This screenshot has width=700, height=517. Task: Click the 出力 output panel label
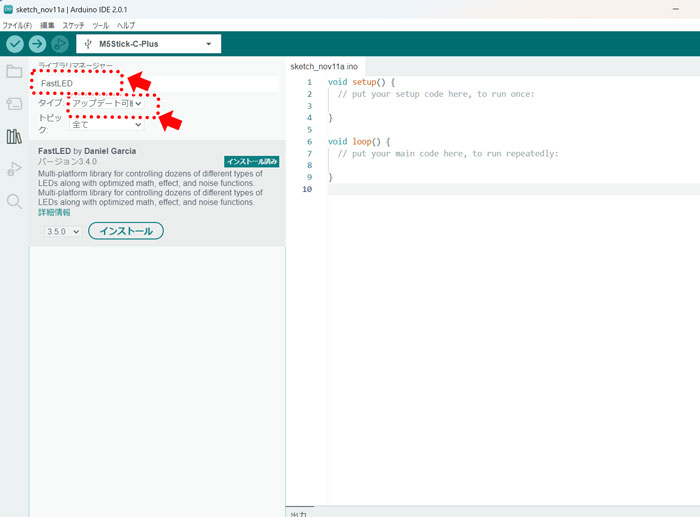point(299,513)
